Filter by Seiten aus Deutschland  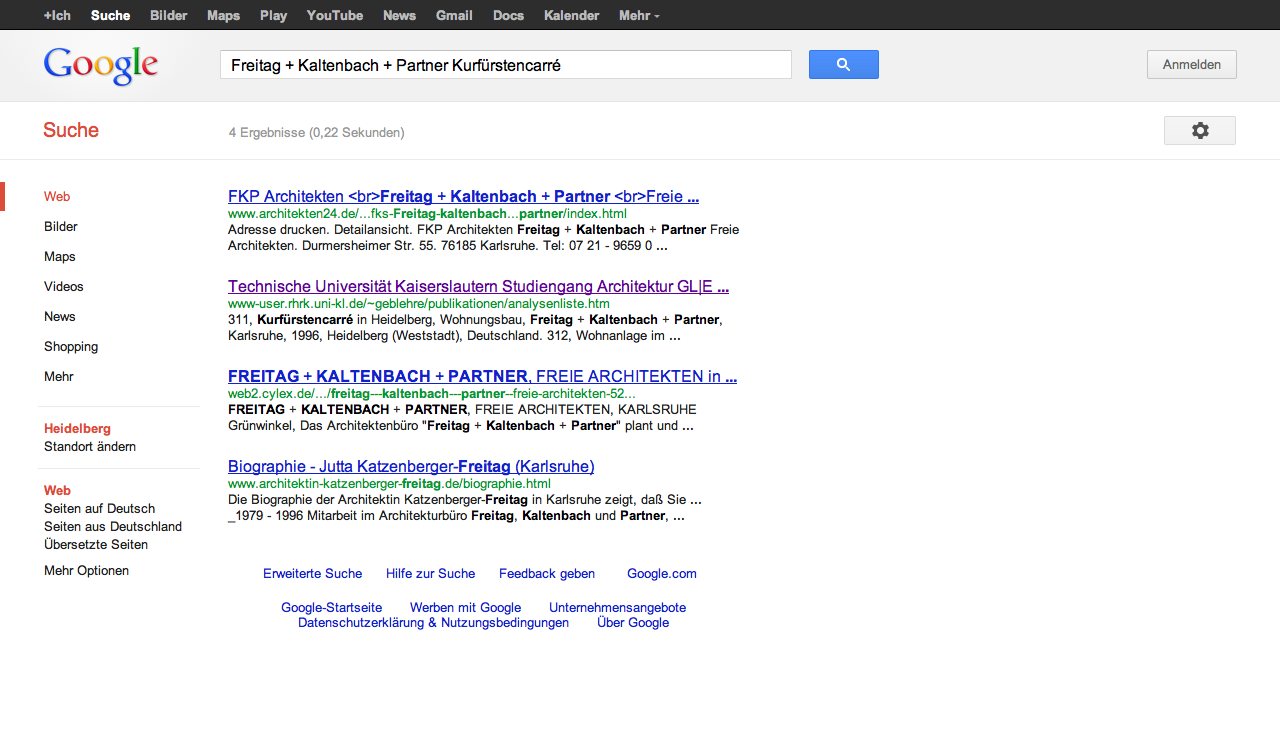[x=113, y=527]
